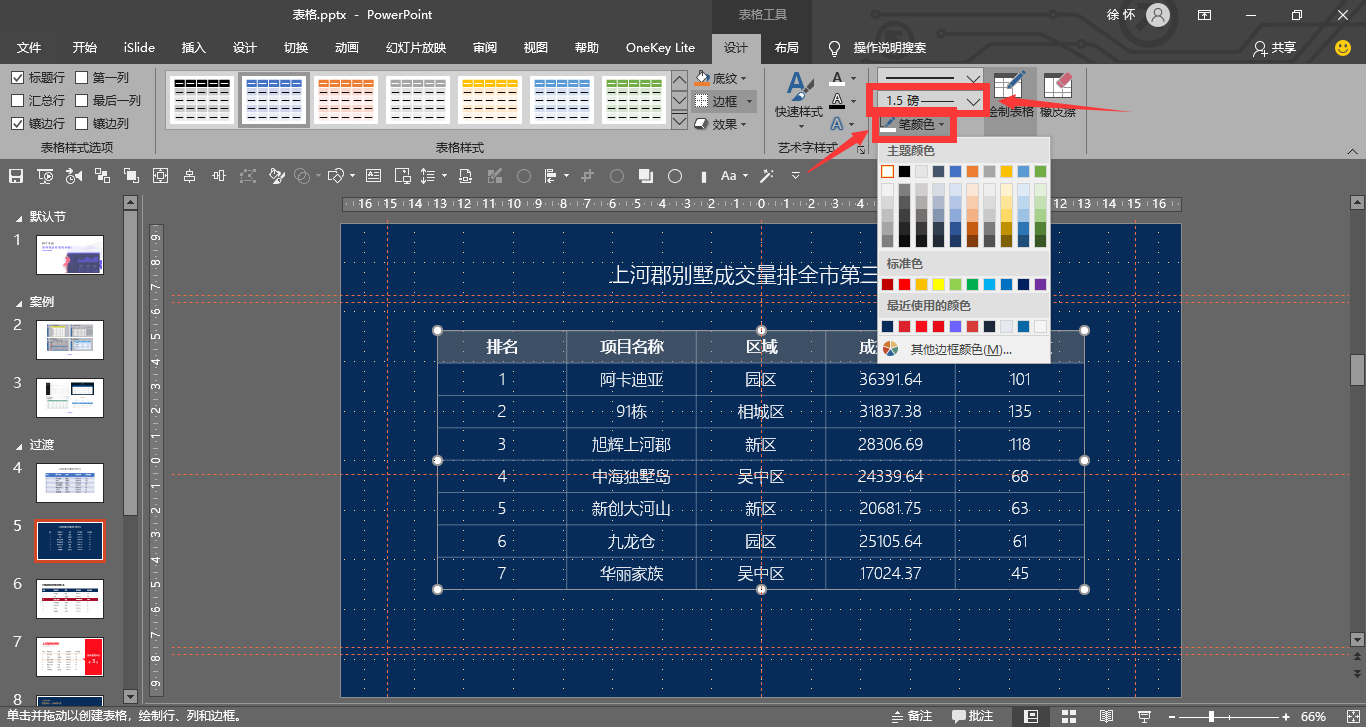Pick the purple standard color swatch
The width and height of the screenshot is (1366, 727).
click(x=1040, y=285)
